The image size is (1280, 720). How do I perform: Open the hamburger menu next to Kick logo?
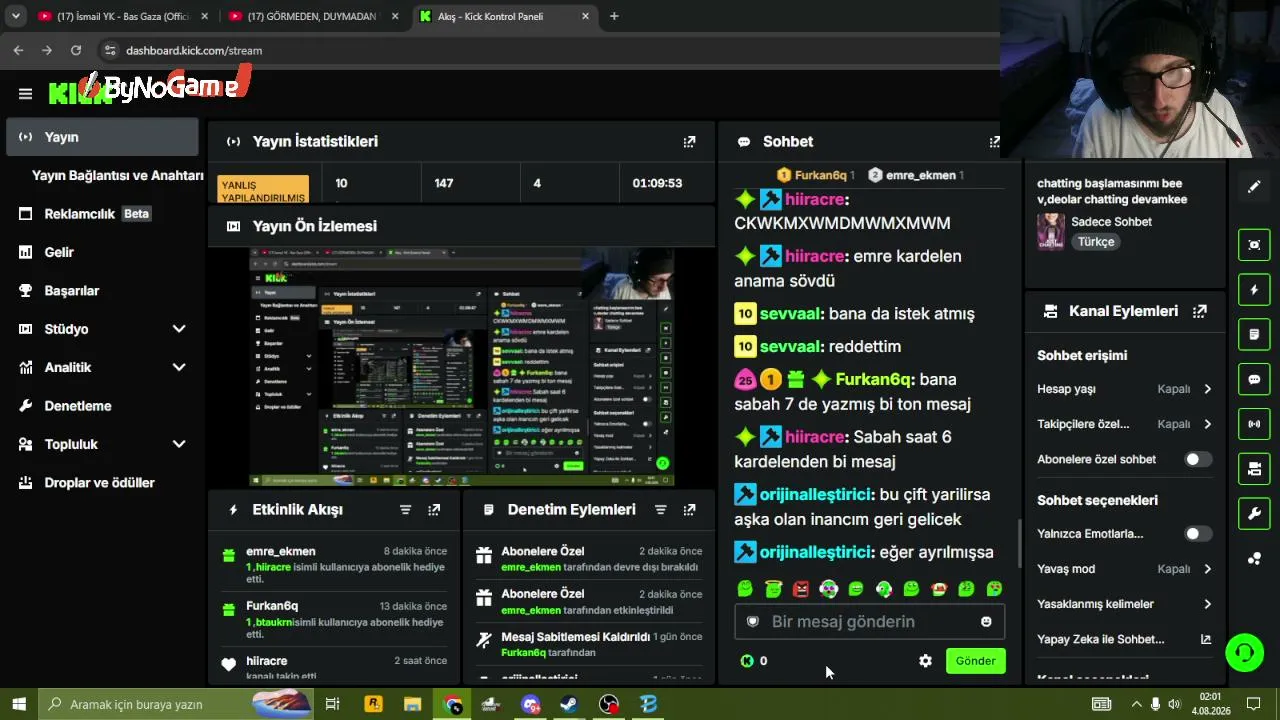(25, 94)
